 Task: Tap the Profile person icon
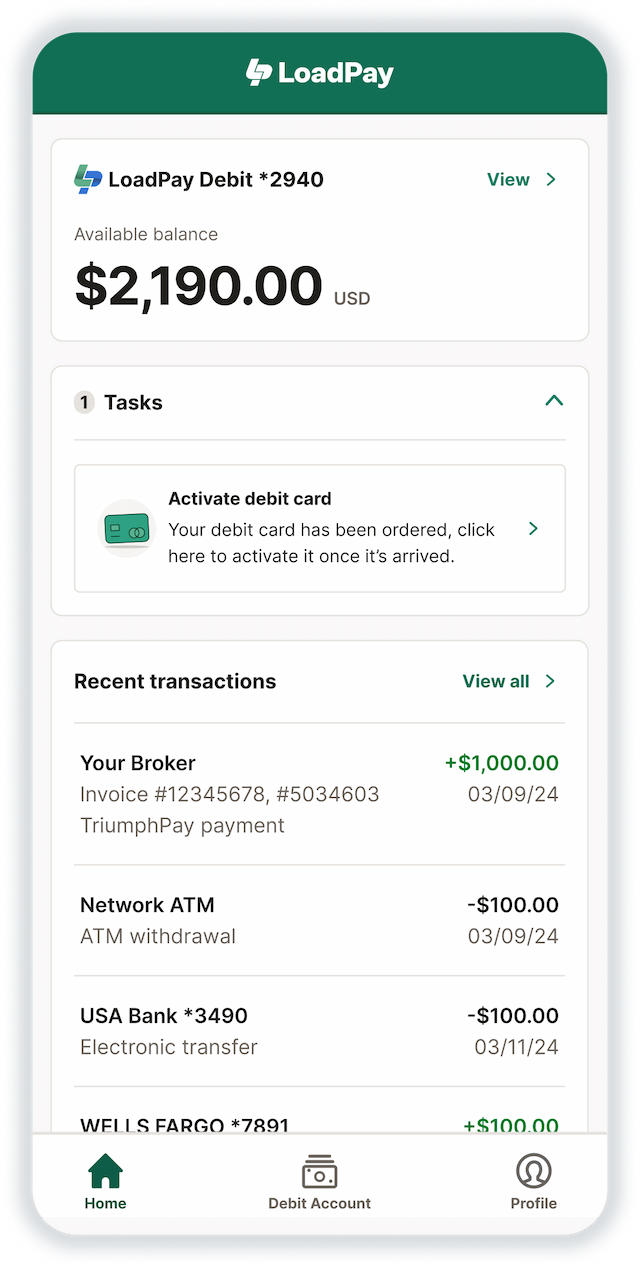pyautogui.click(x=533, y=1171)
